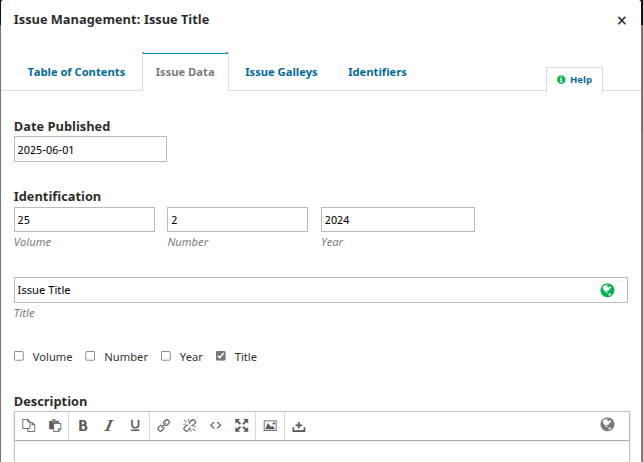
Task: Click the Date Published input field
Action: pyautogui.click(x=90, y=149)
